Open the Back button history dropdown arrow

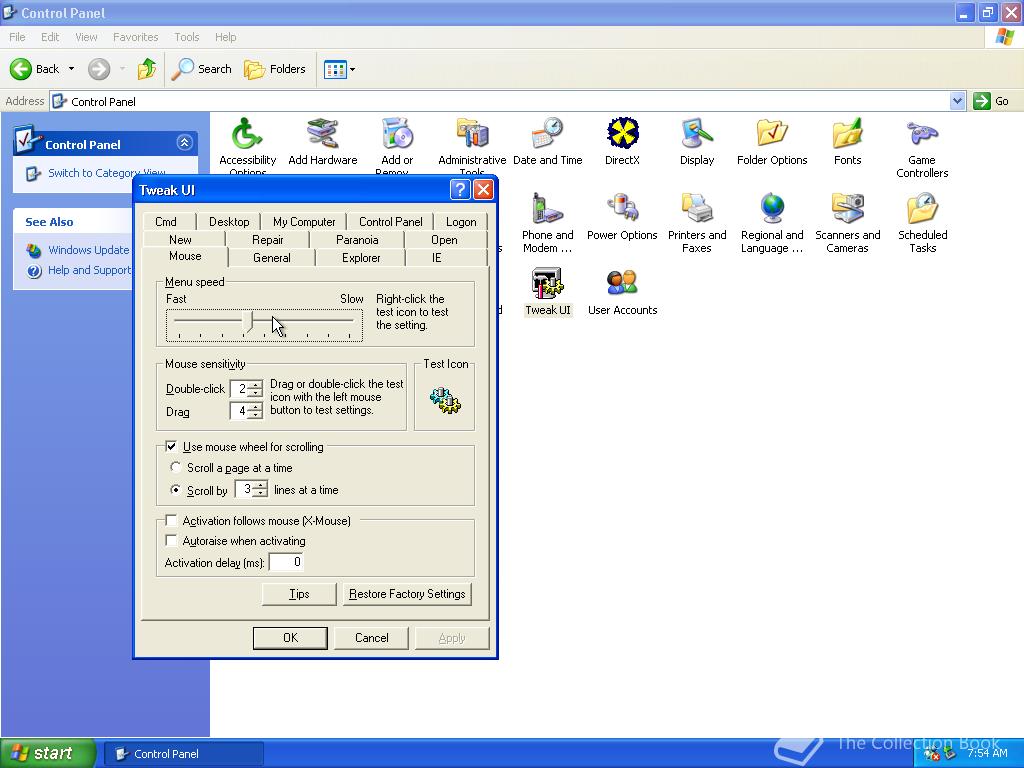pyautogui.click(x=71, y=69)
